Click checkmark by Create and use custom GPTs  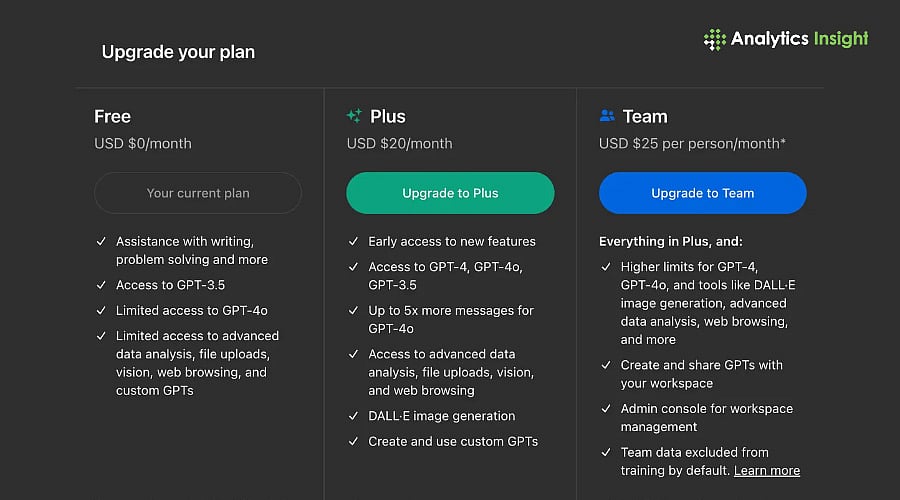click(x=353, y=442)
